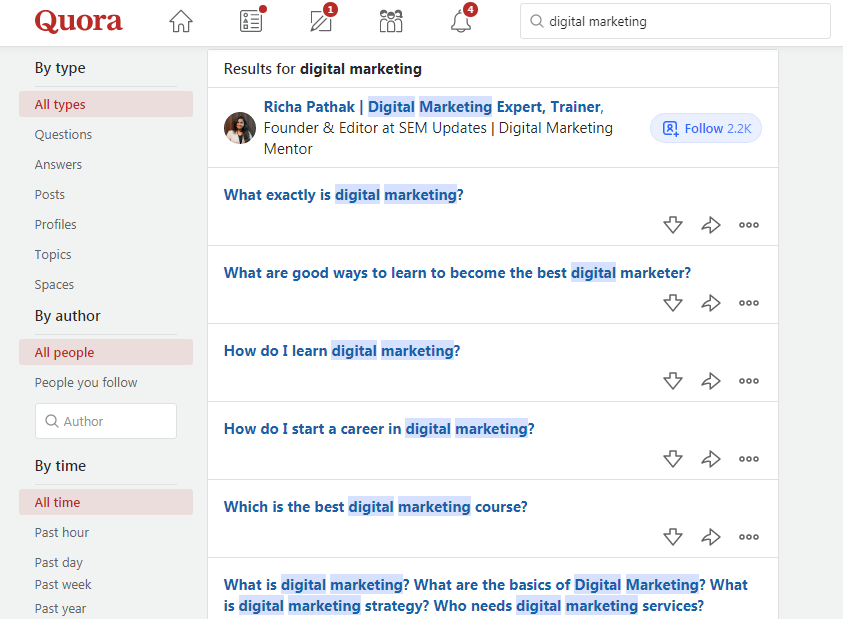This screenshot has height=619, width=843.
Task: Share the 'best digital marketer' question
Action: [x=711, y=303]
